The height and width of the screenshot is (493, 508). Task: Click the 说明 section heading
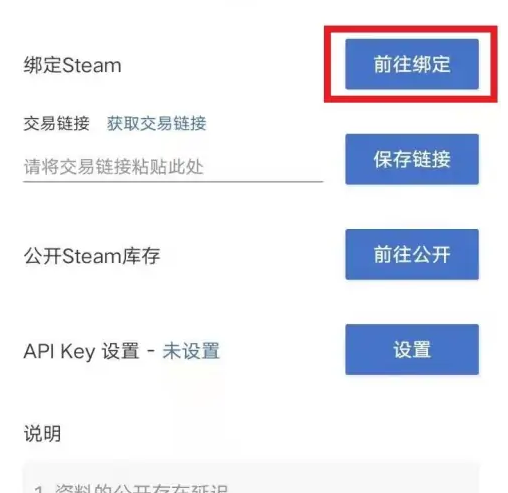tap(42, 433)
